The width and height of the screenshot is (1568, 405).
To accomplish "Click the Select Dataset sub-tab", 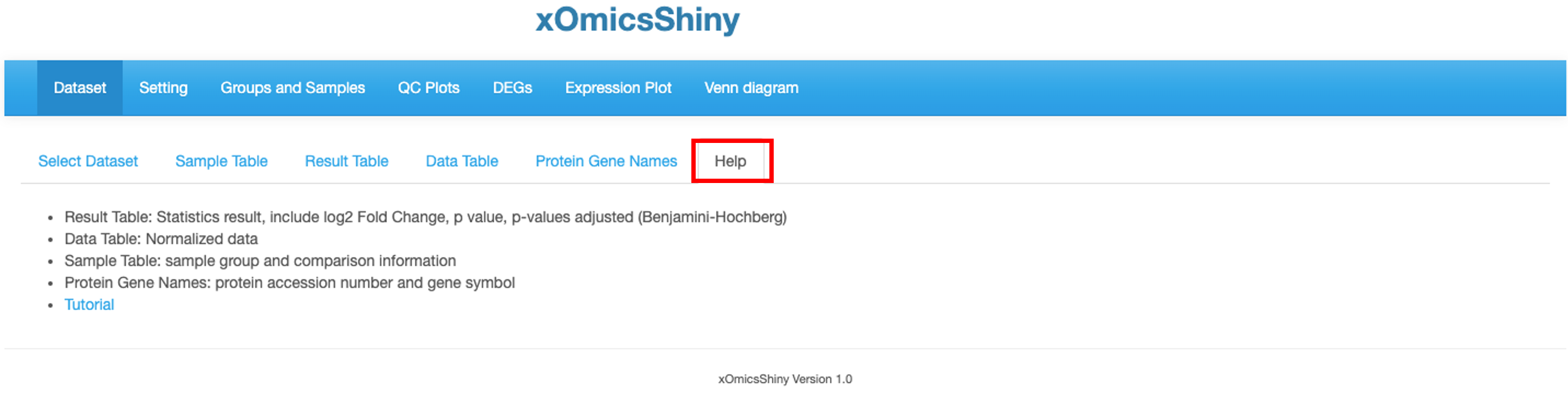I will click(88, 161).
